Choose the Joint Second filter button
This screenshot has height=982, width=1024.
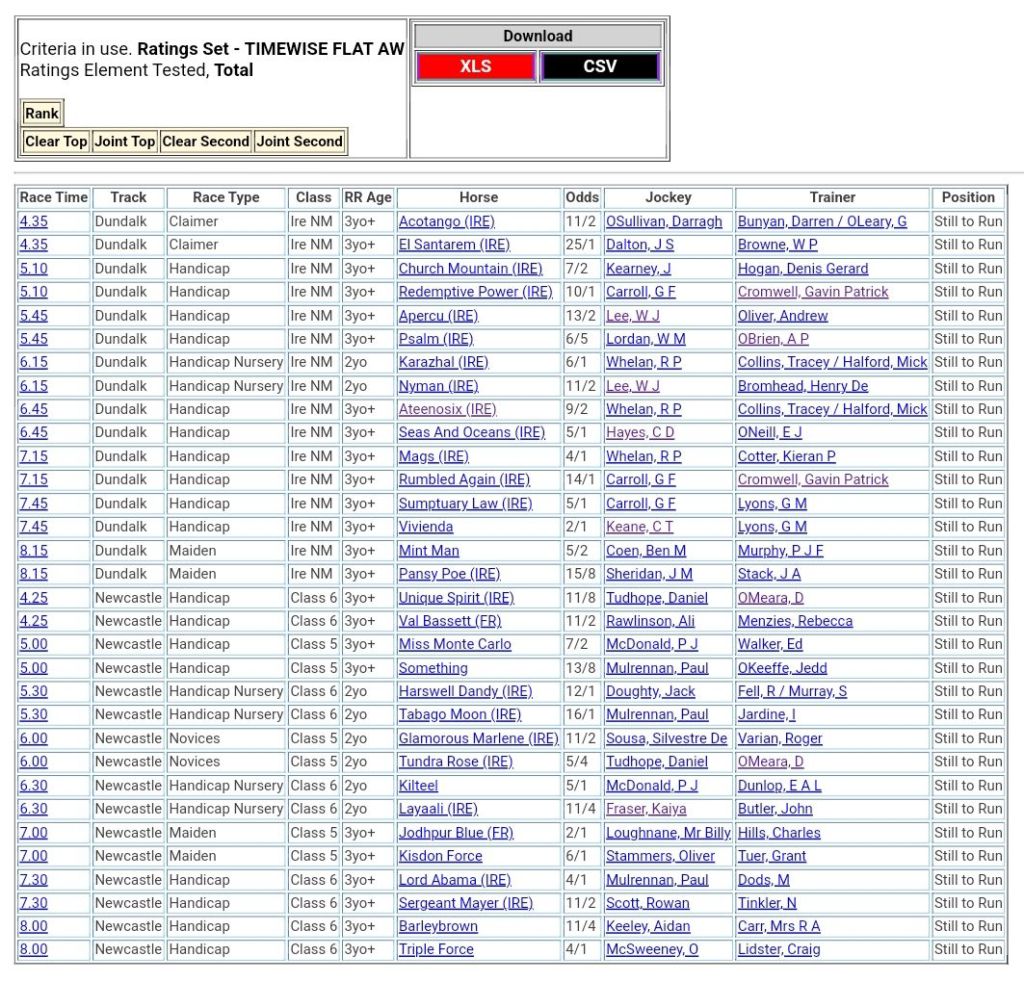point(299,141)
